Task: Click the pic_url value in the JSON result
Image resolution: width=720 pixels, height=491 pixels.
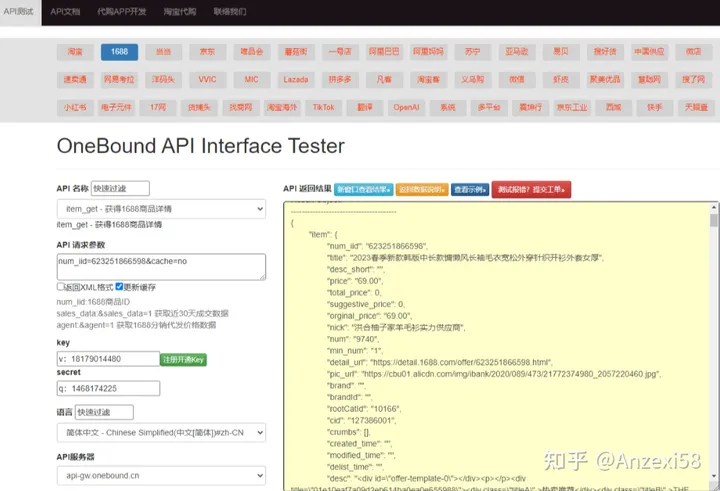Action: [511, 374]
